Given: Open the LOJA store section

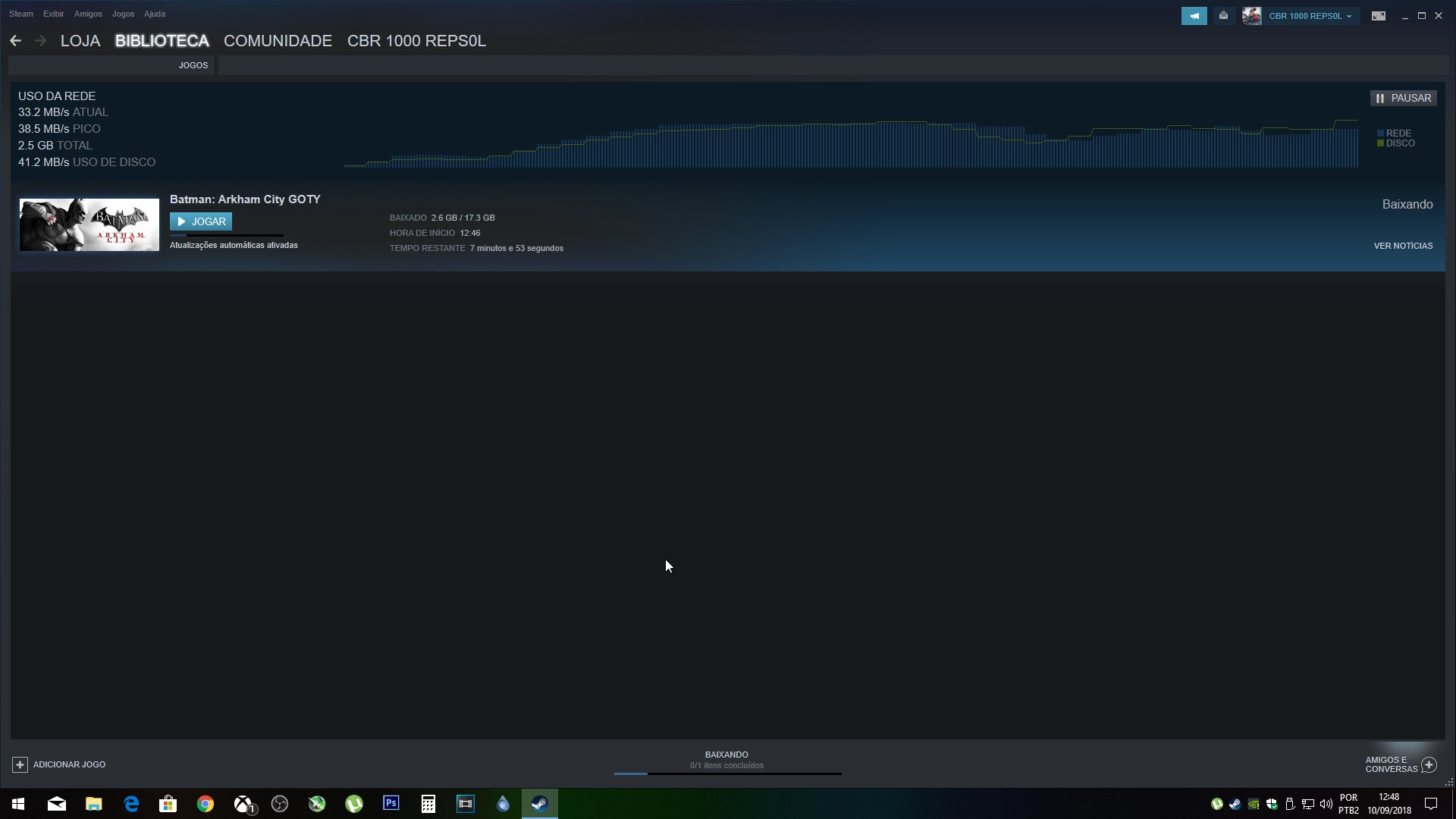Looking at the screenshot, I should pos(80,41).
